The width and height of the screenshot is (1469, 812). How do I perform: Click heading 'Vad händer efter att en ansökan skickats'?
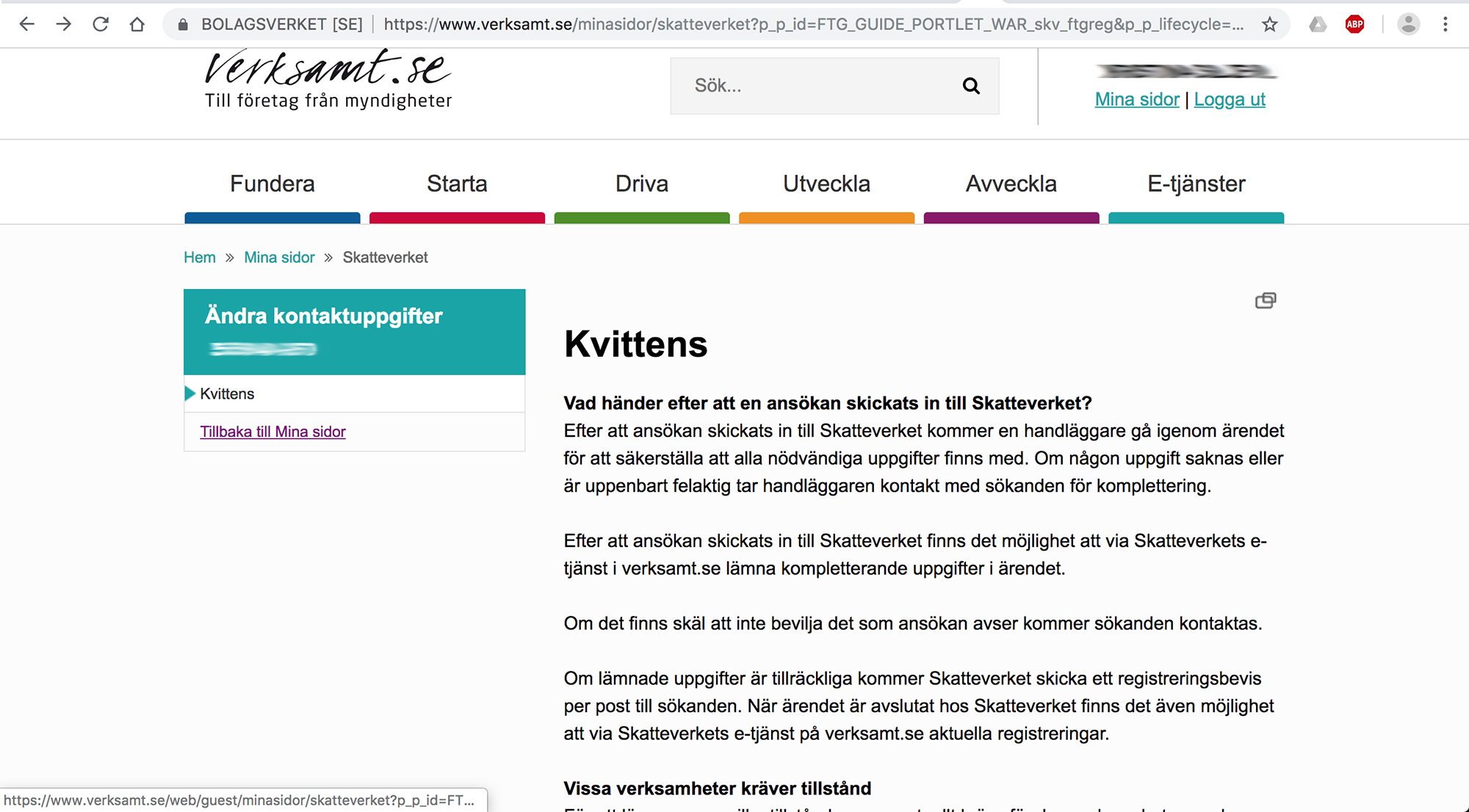tap(828, 403)
